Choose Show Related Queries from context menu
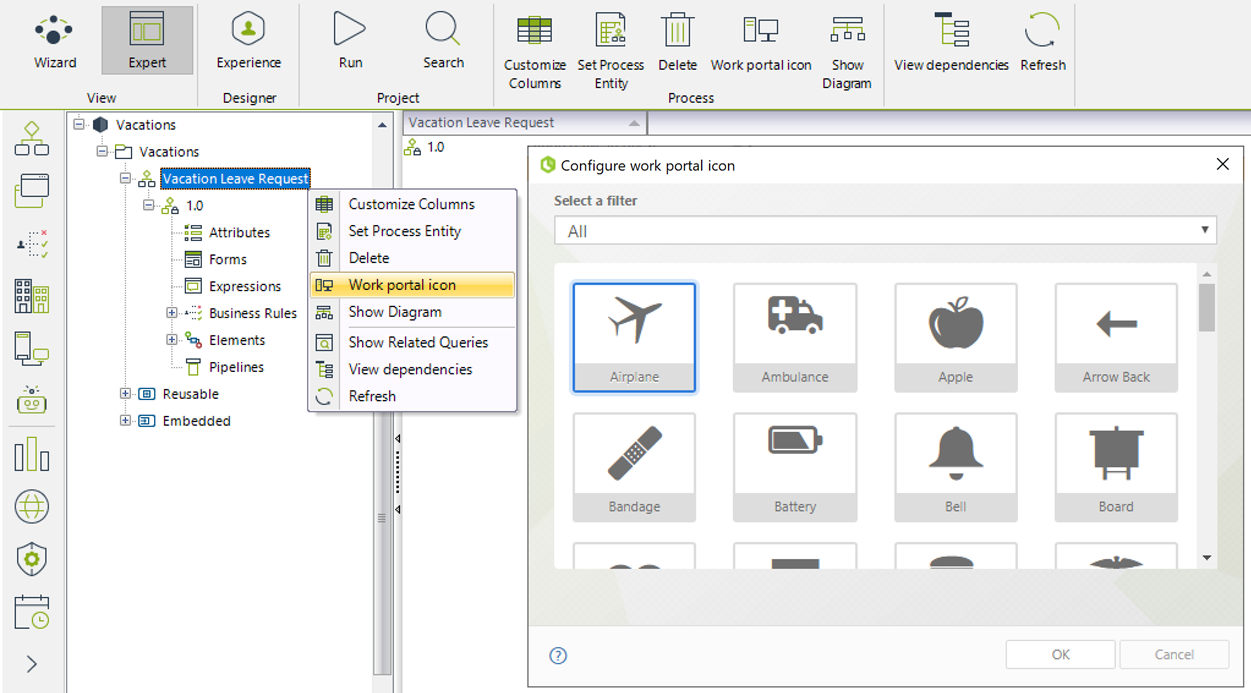 point(412,342)
